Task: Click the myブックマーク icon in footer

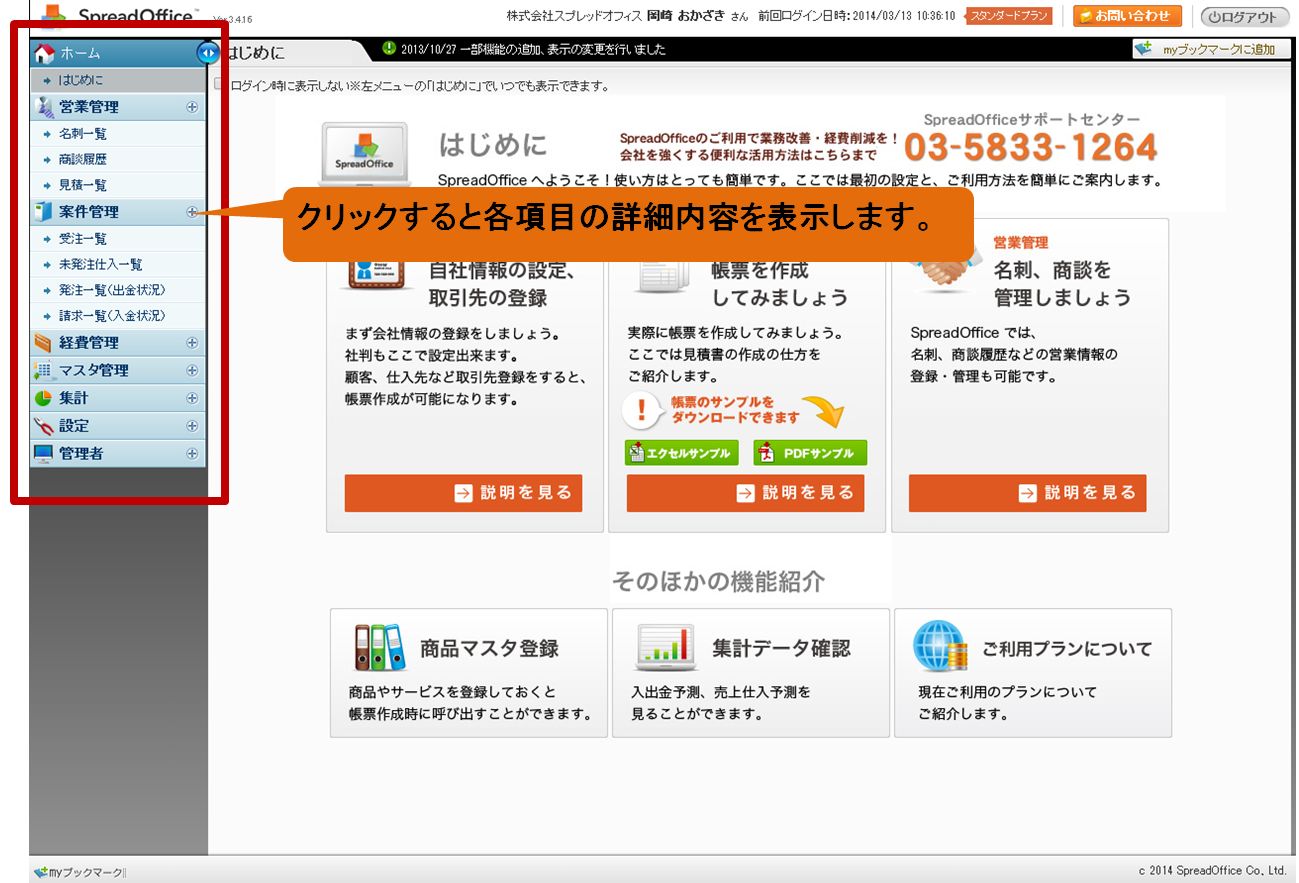Action: (40, 872)
